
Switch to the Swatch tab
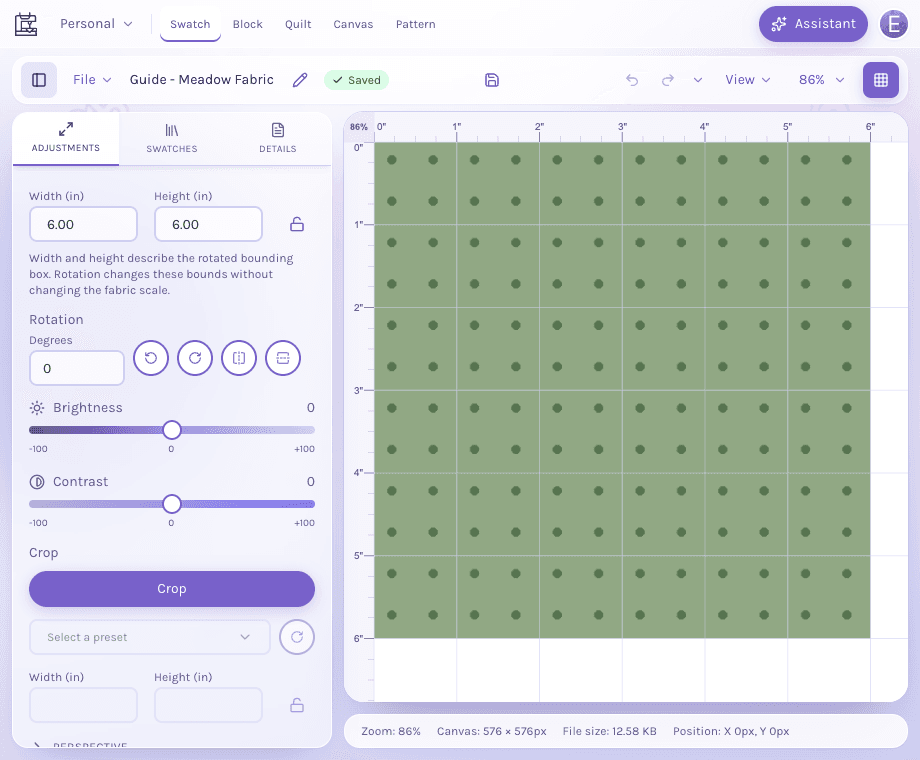pos(190,25)
